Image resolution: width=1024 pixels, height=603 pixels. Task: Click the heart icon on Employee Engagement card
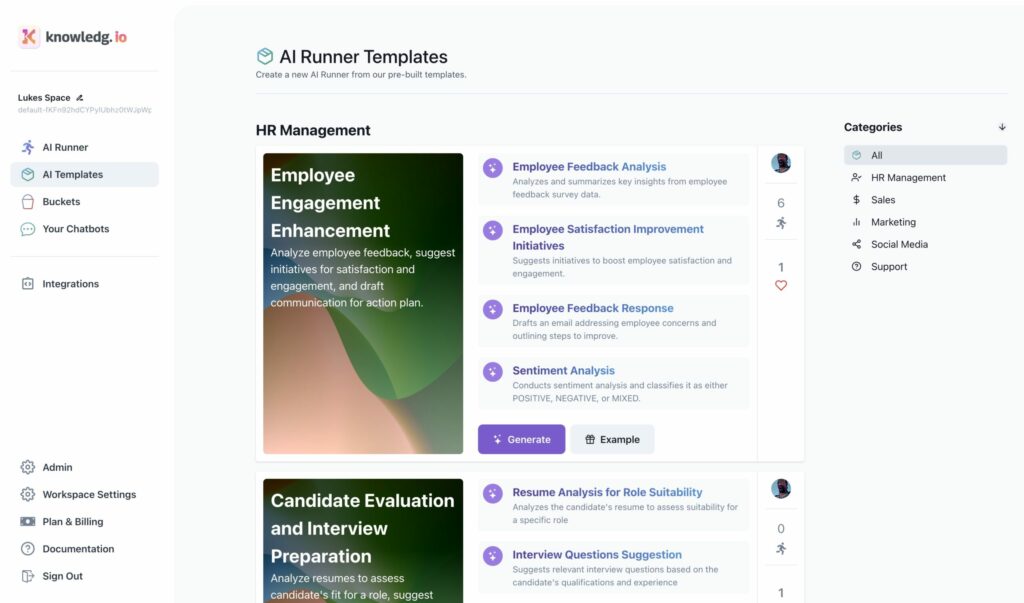pos(781,285)
